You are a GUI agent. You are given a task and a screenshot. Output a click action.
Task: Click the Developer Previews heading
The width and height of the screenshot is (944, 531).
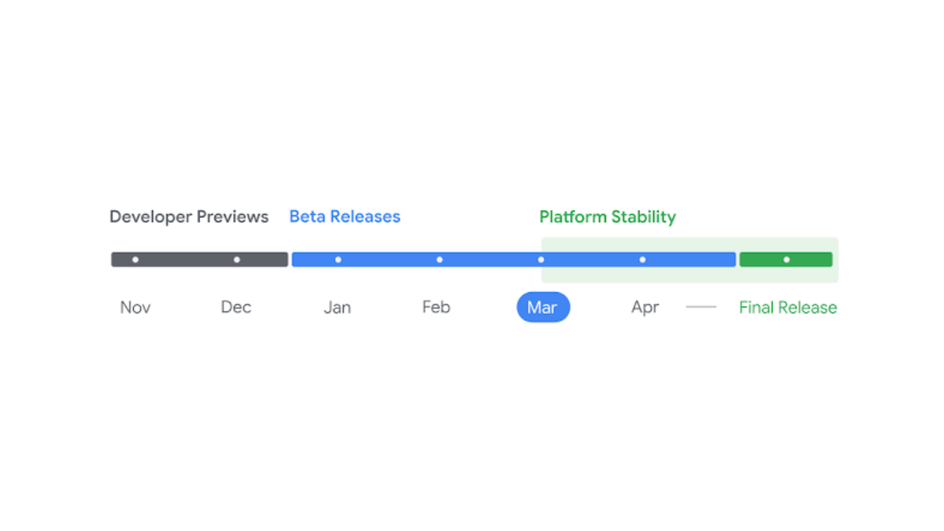189,217
